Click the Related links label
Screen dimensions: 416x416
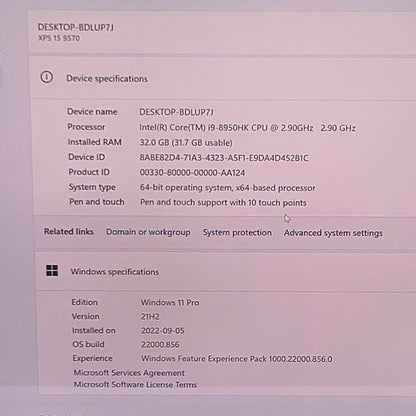tap(69, 231)
